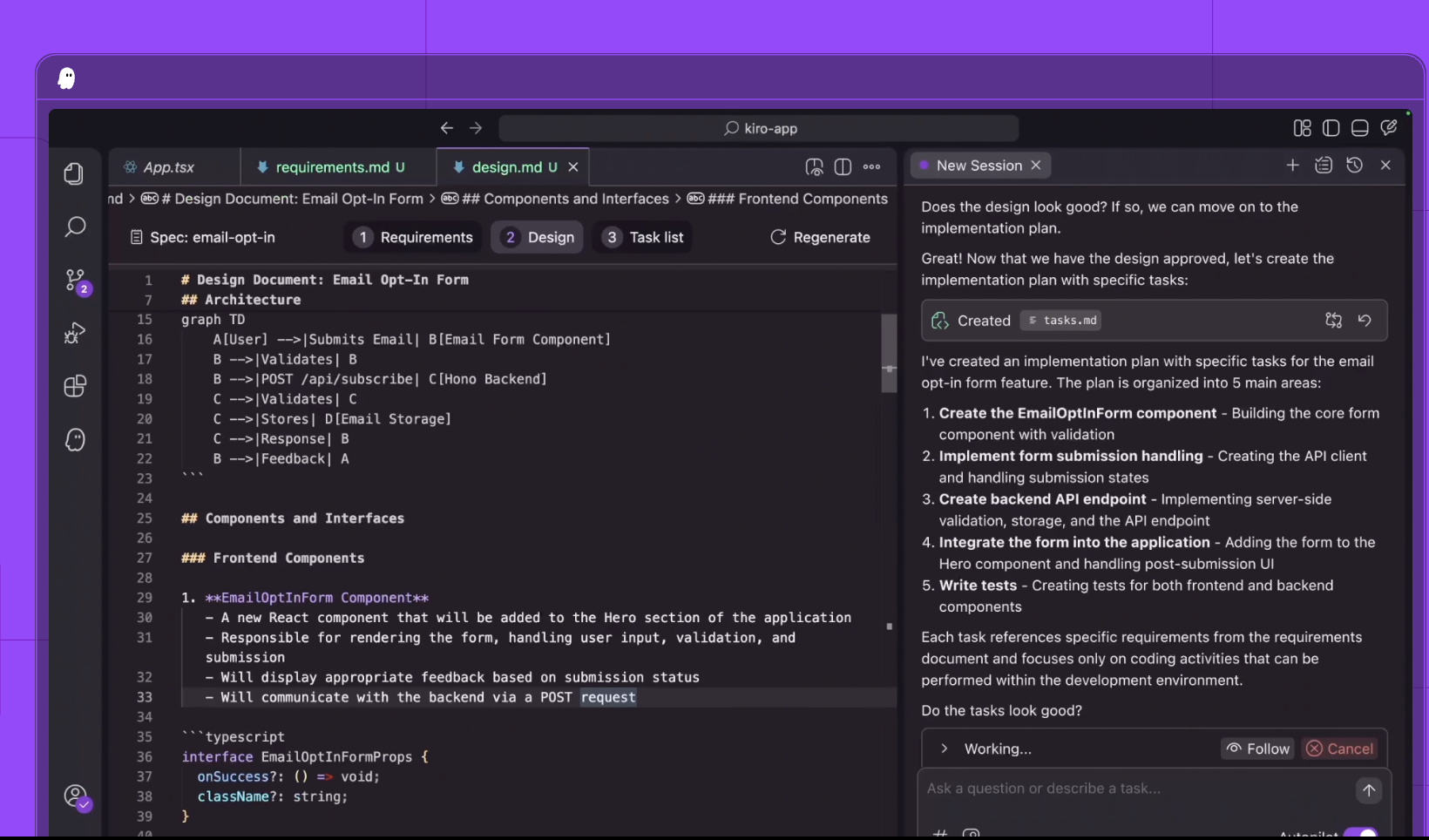
Task: Open the Frontend Components breadcrumb
Action: (788, 199)
